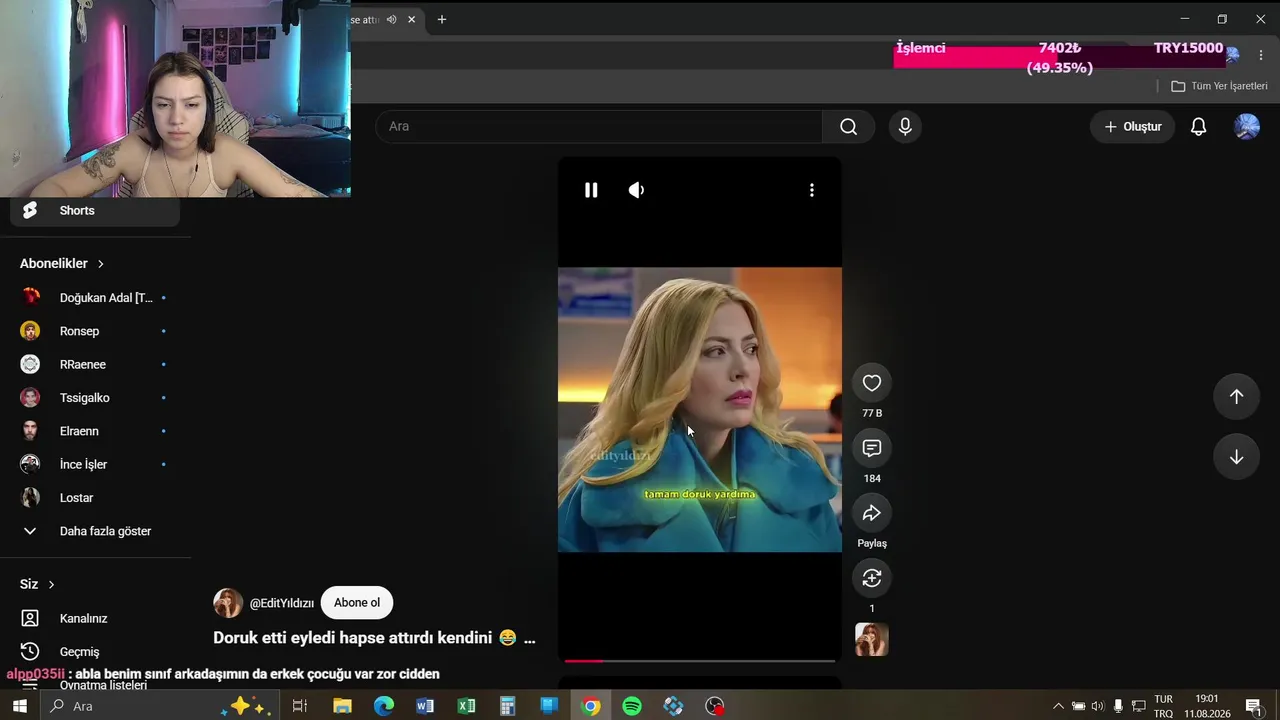Open the sound thumbnail below remix
The image size is (1280, 720).
(x=872, y=640)
